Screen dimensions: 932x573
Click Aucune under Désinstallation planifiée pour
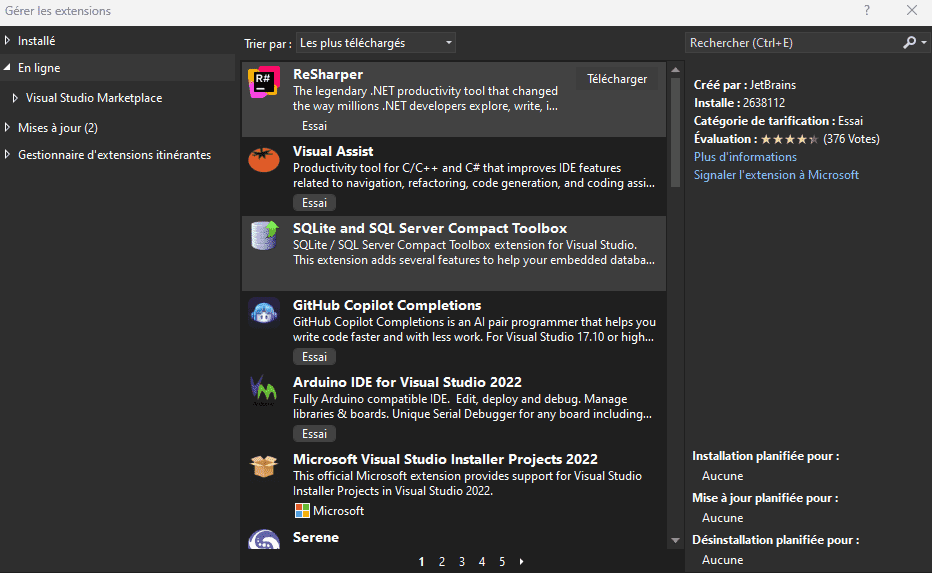tap(722, 560)
